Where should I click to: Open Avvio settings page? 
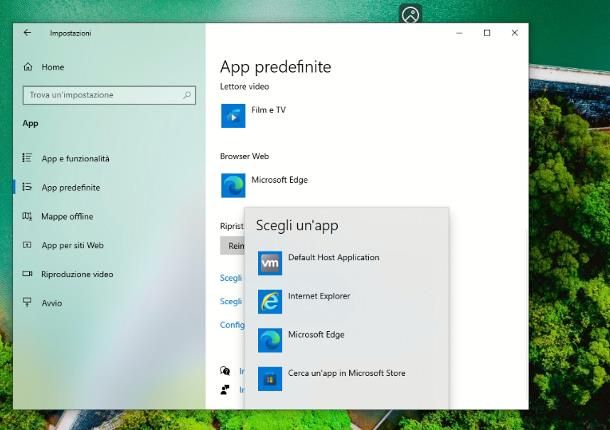[x=52, y=303]
